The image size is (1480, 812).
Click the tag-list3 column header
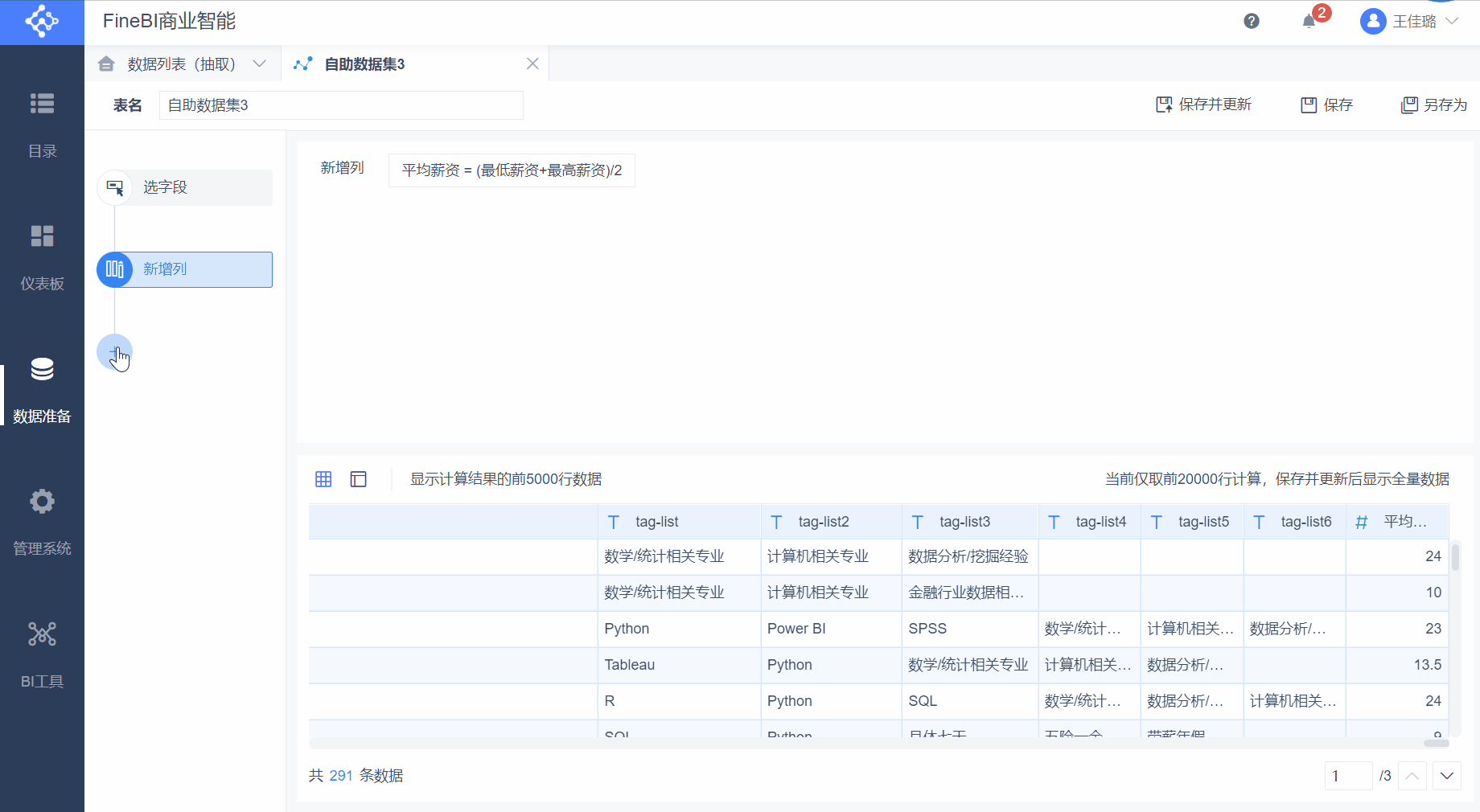(970, 522)
